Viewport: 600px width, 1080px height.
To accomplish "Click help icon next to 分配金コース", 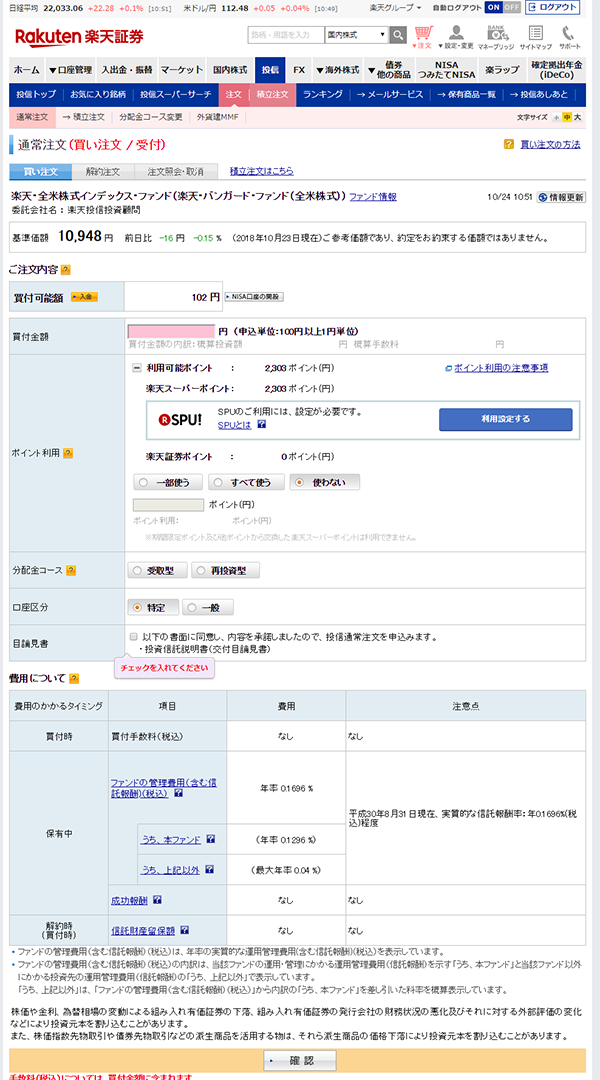I will pos(71,570).
